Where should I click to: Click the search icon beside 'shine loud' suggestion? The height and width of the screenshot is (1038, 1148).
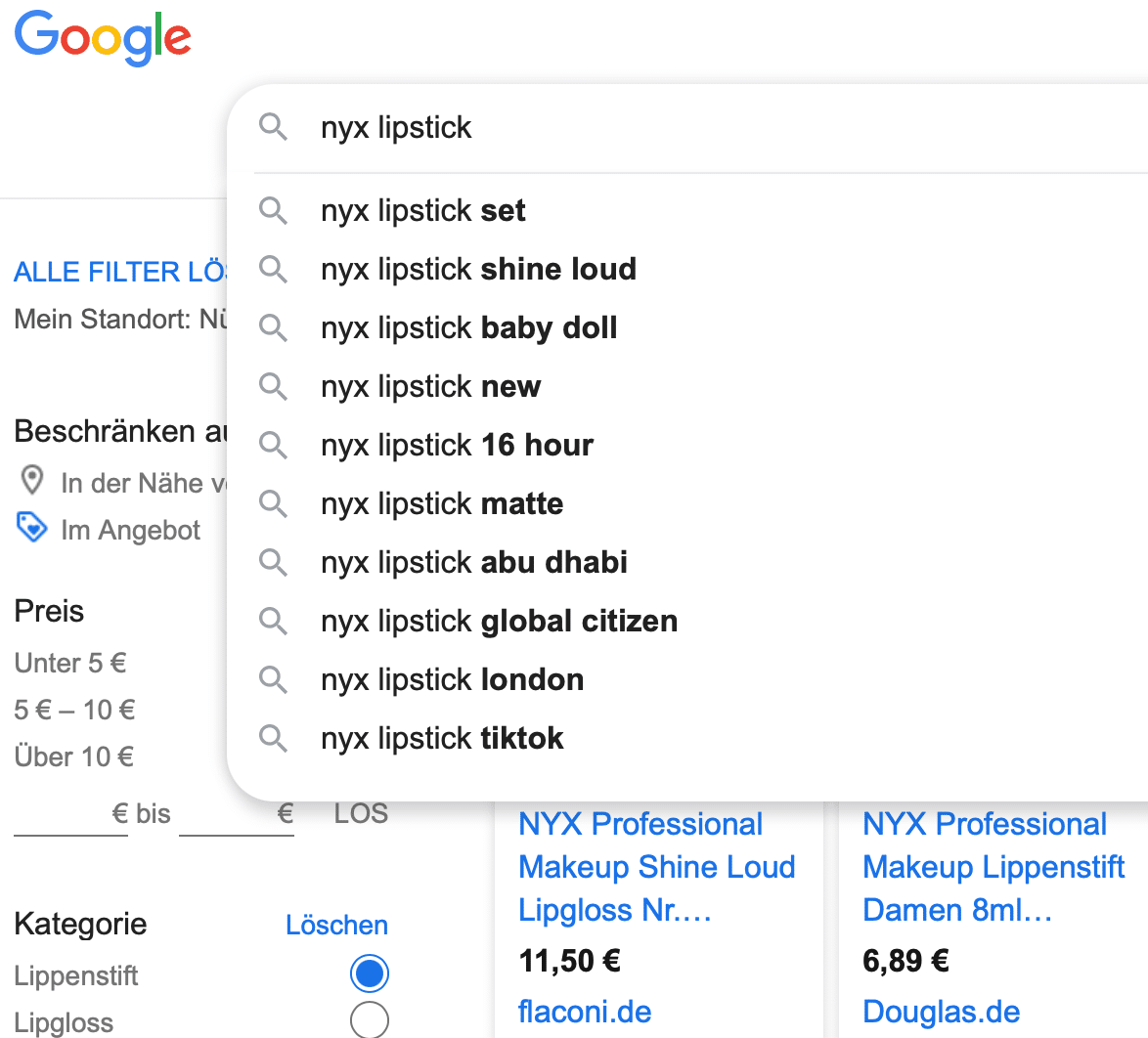click(x=274, y=269)
